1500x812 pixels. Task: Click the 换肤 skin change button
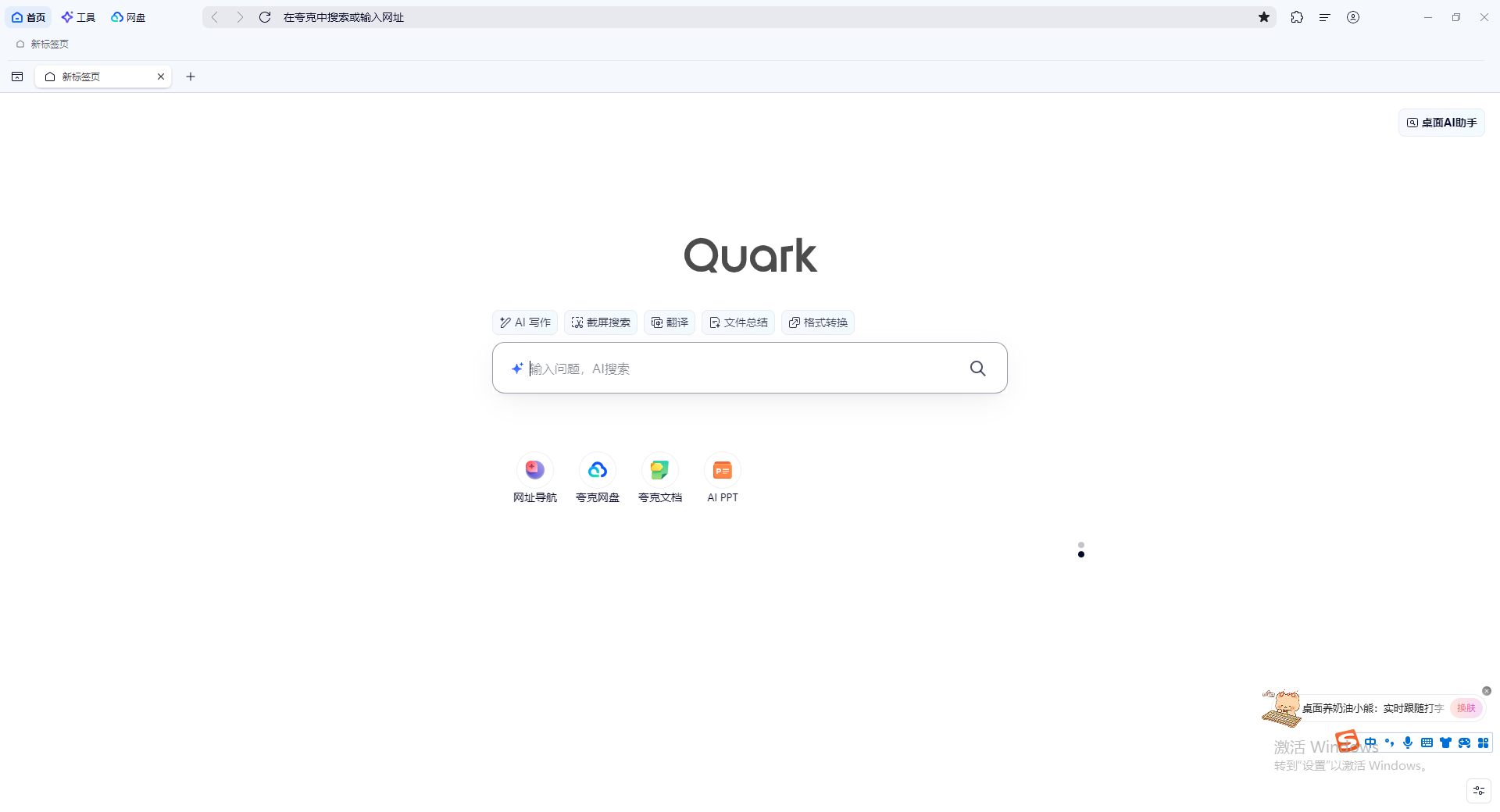coord(1466,708)
